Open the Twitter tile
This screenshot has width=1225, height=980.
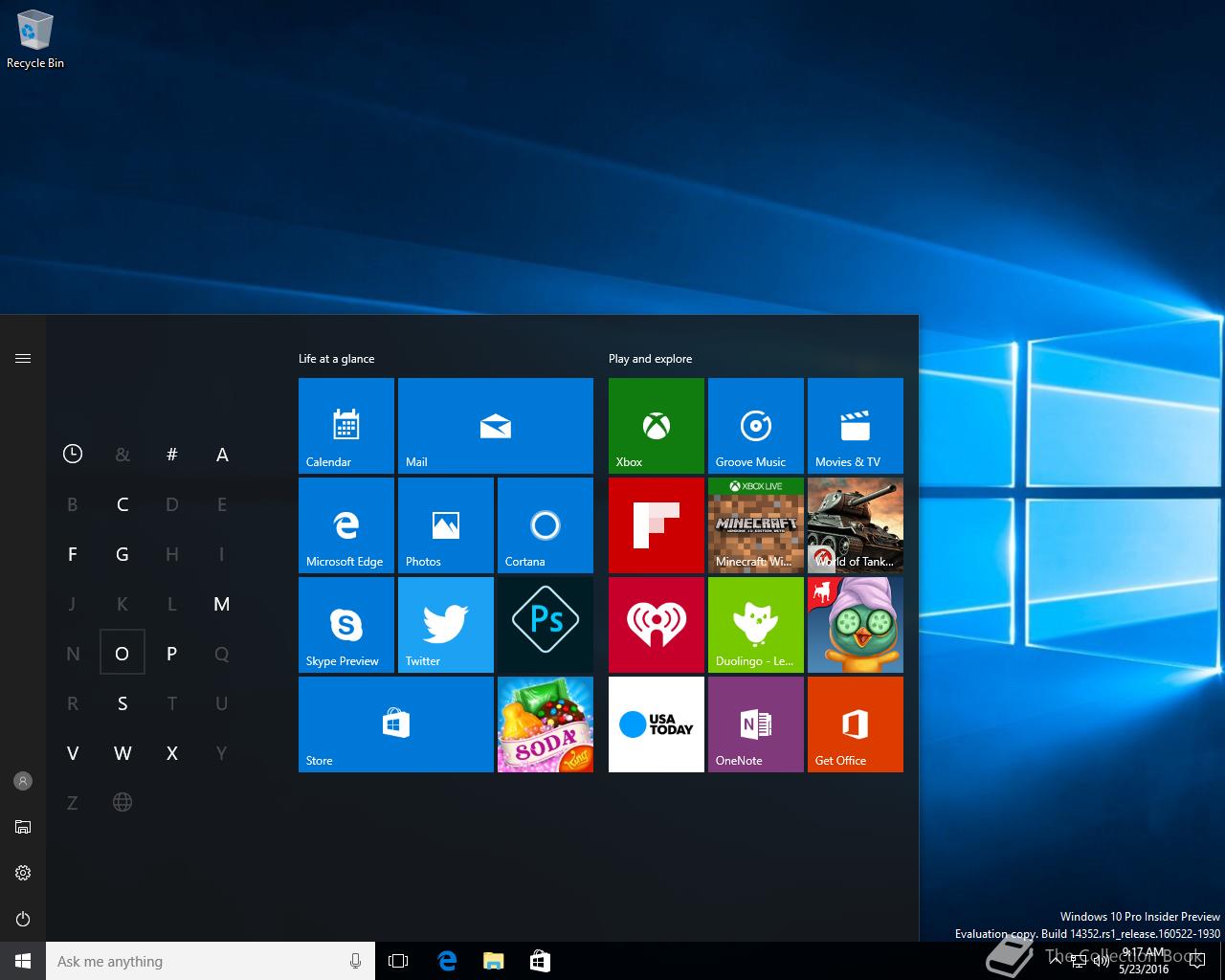(x=446, y=625)
